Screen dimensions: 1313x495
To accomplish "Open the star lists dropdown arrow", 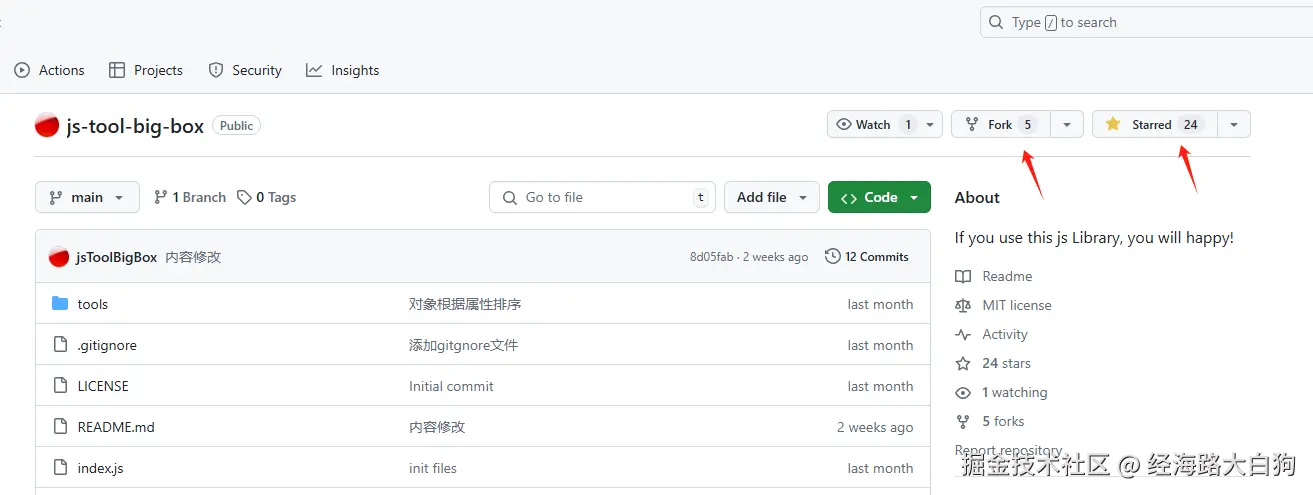I will (1234, 124).
